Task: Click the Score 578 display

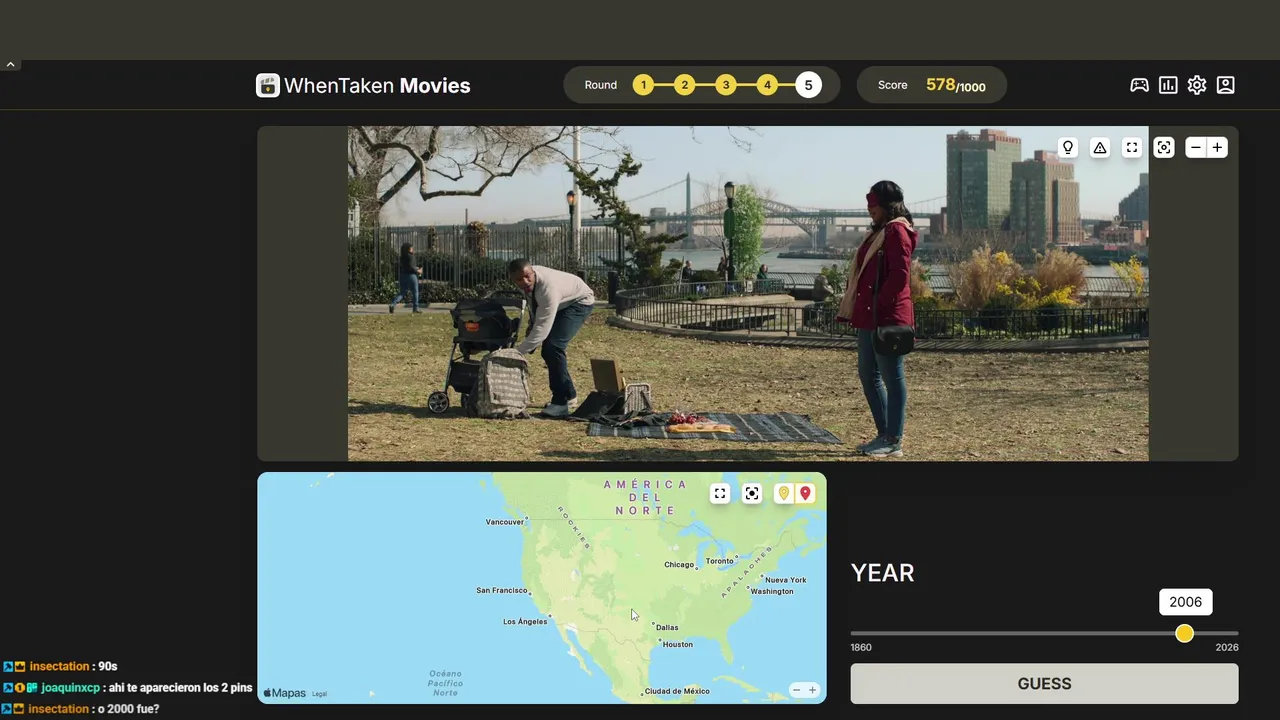Action: click(932, 85)
